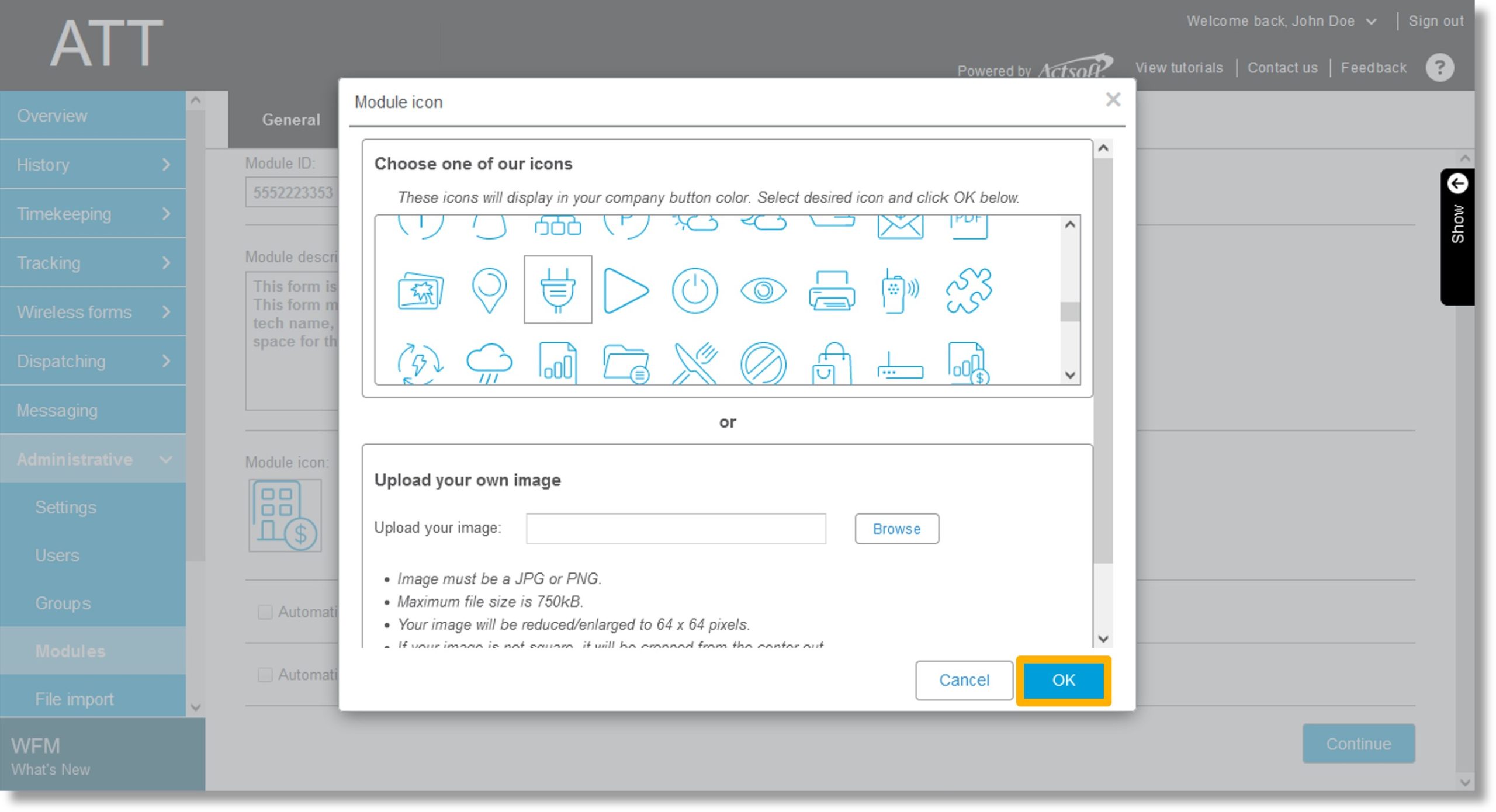The image size is (1496, 812).
Task: Select the map location pin icon
Action: click(x=489, y=290)
